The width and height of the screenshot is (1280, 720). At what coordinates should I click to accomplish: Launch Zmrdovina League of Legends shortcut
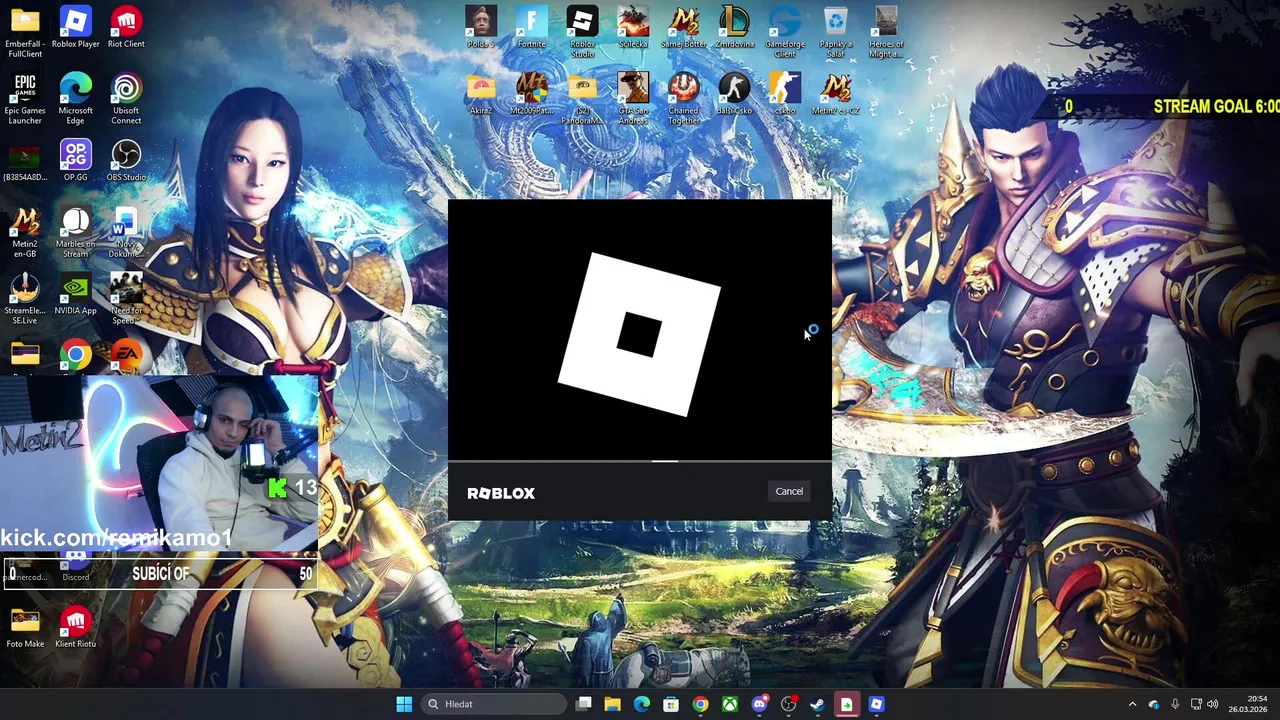[x=734, y=27]
